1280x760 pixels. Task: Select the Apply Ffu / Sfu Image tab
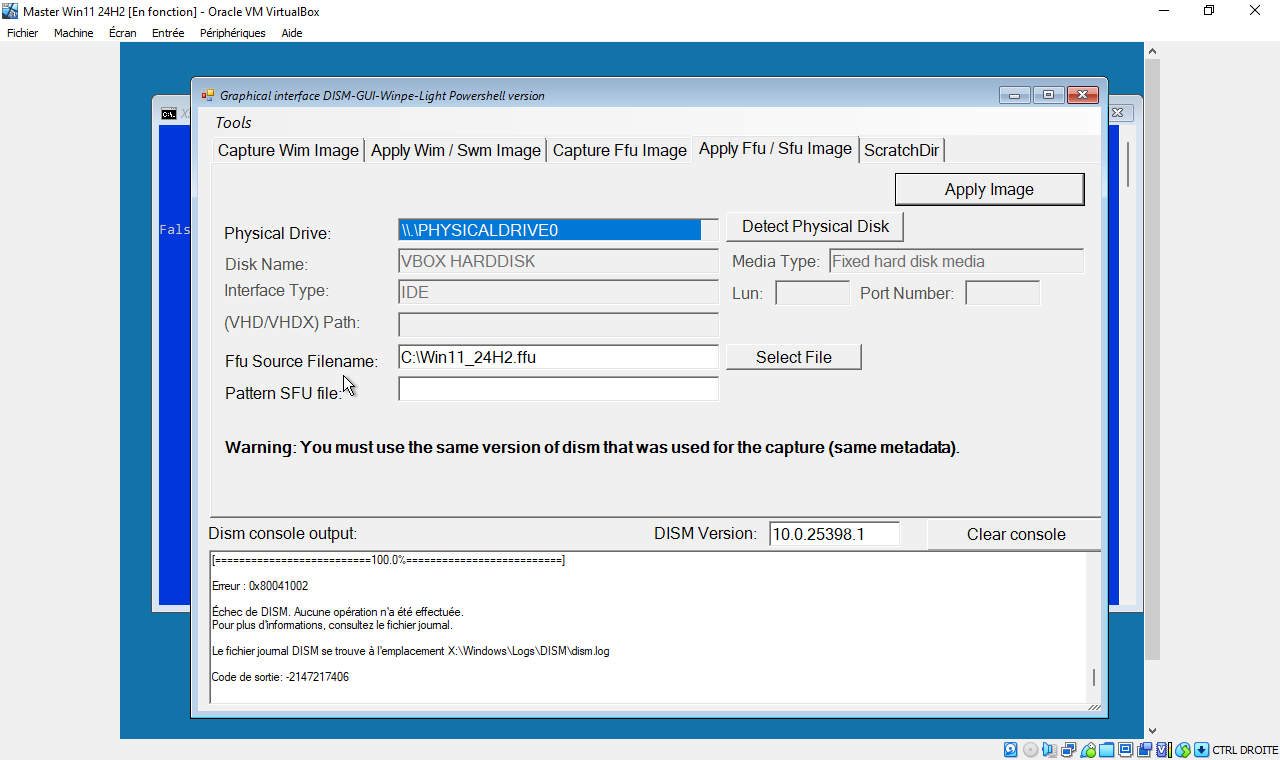coord(775,149)
